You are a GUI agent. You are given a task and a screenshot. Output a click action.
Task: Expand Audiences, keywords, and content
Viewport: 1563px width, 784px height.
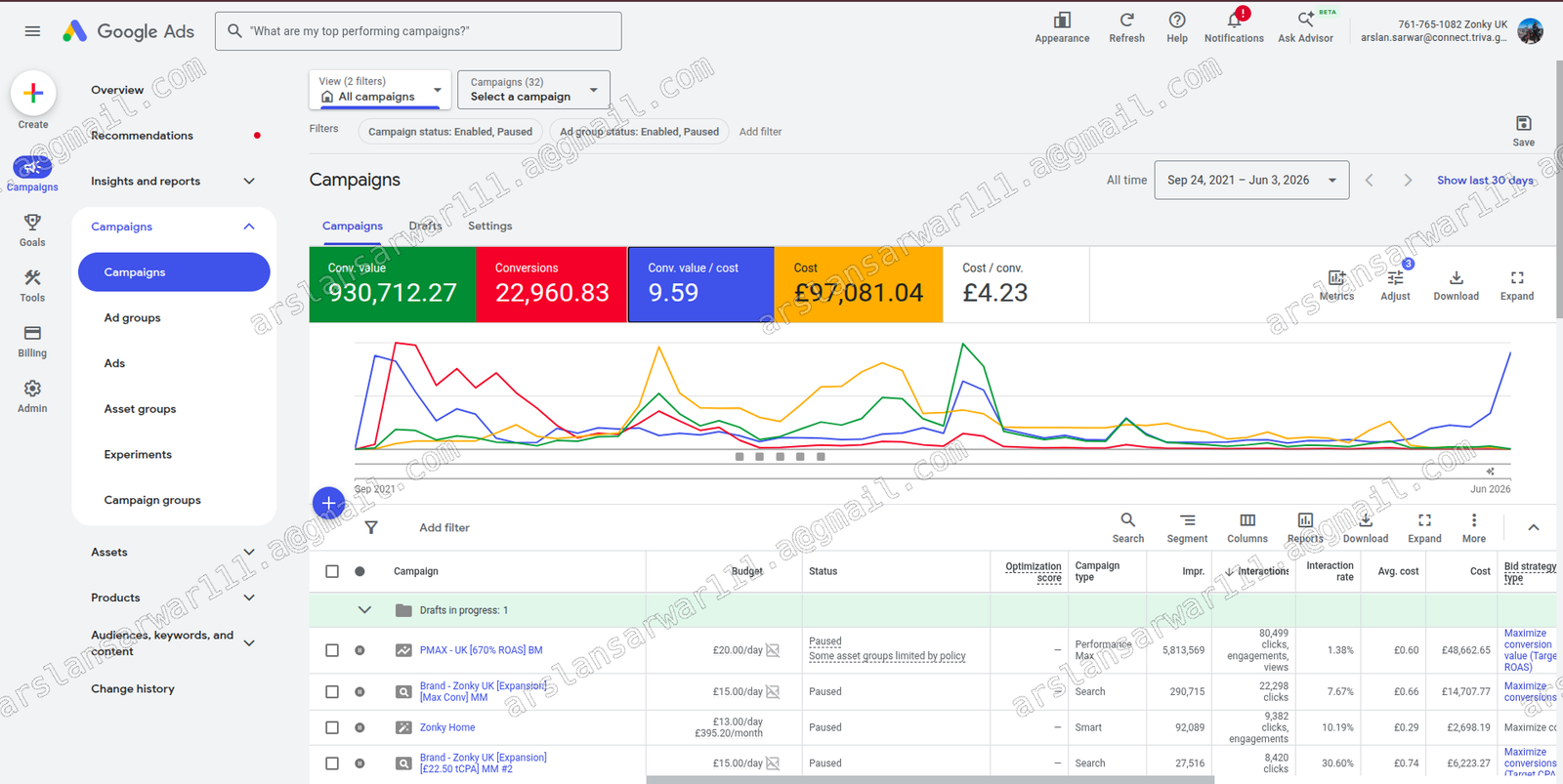click(249, 642)
